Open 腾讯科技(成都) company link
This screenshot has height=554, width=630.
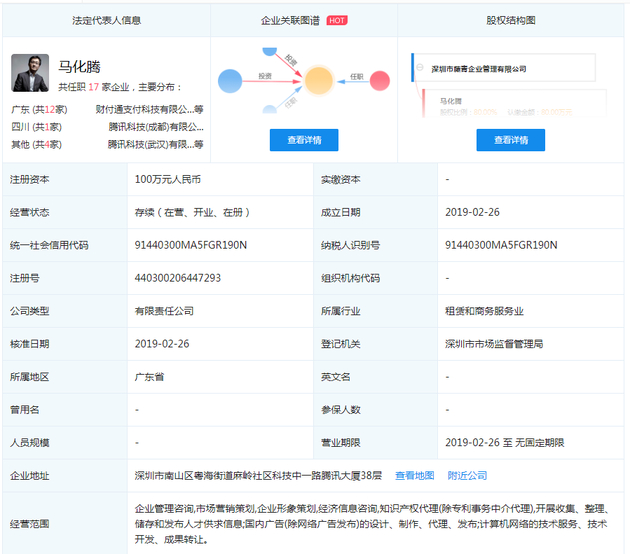pyautogui.click(x=155, y=127)
